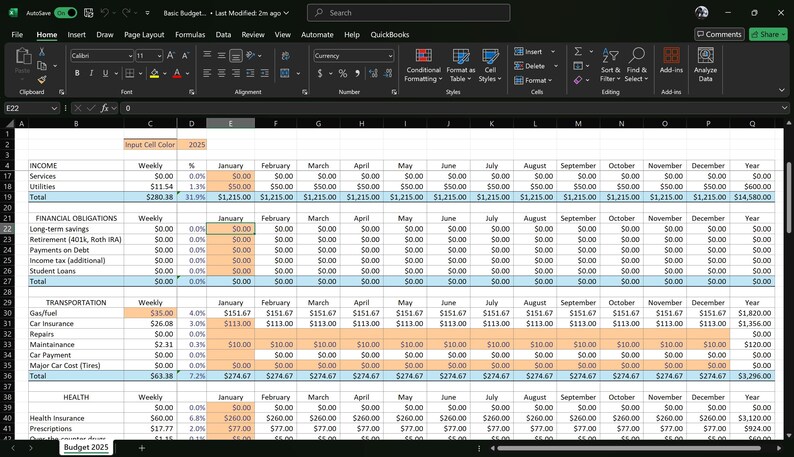The image size is (794, 457).
Task: Apply percent style format
Action: click(343, 73)
